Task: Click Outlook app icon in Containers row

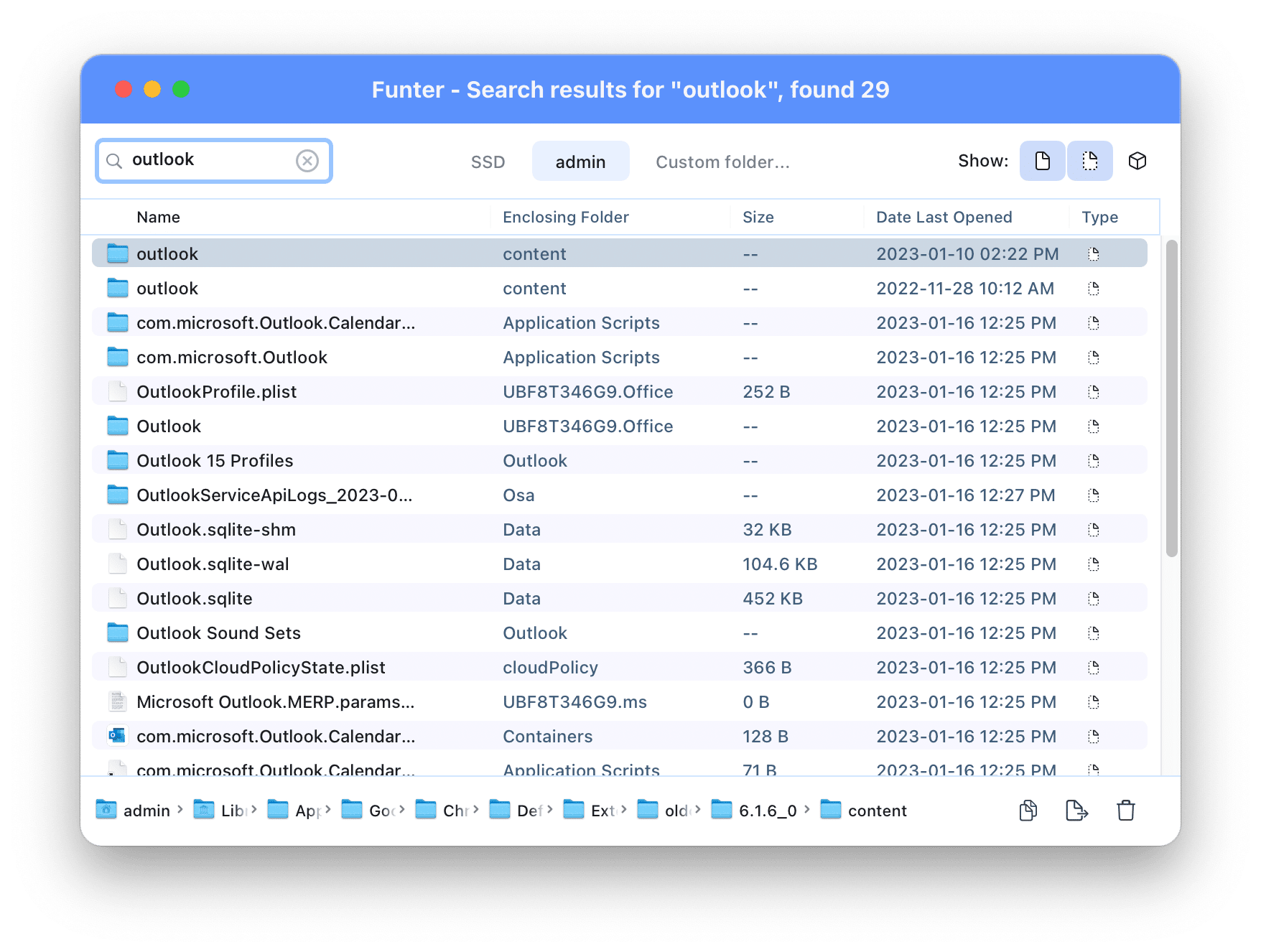Action: [x=118, y=736]
